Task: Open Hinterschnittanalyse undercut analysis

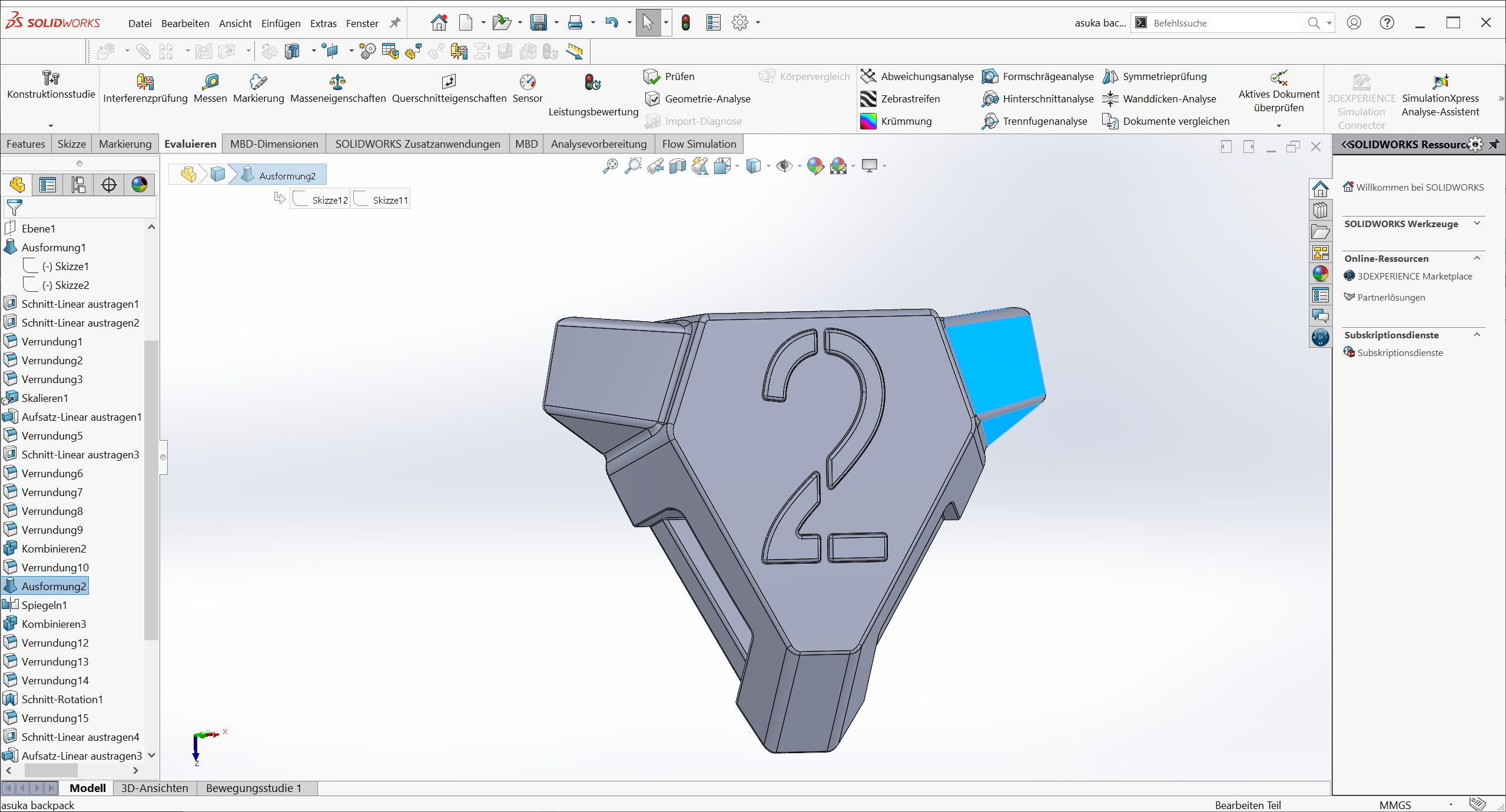Action: click(1037, 99)
